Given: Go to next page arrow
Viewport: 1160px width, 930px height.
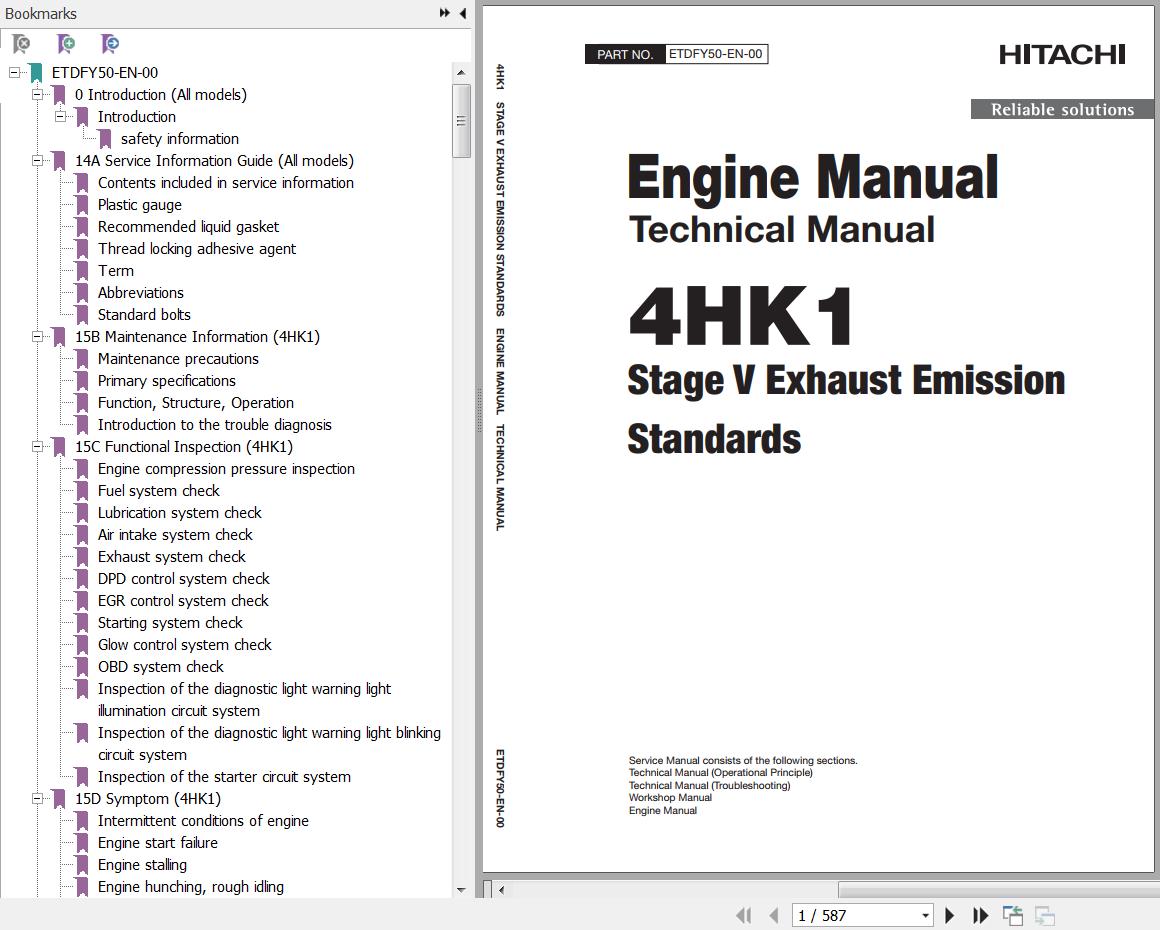Looking at the screenshot, I should tap(950, 915).
